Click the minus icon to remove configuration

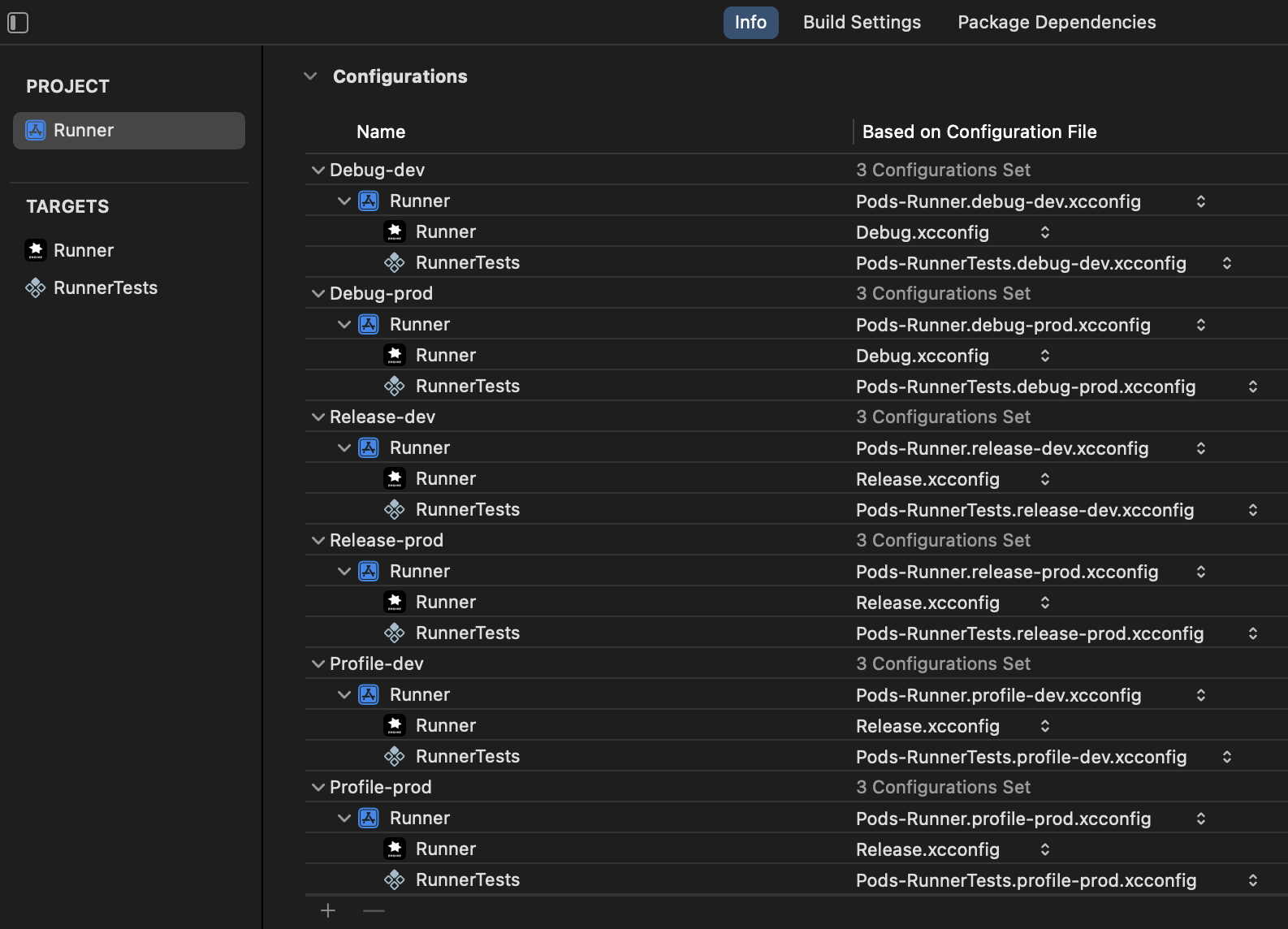374,910
